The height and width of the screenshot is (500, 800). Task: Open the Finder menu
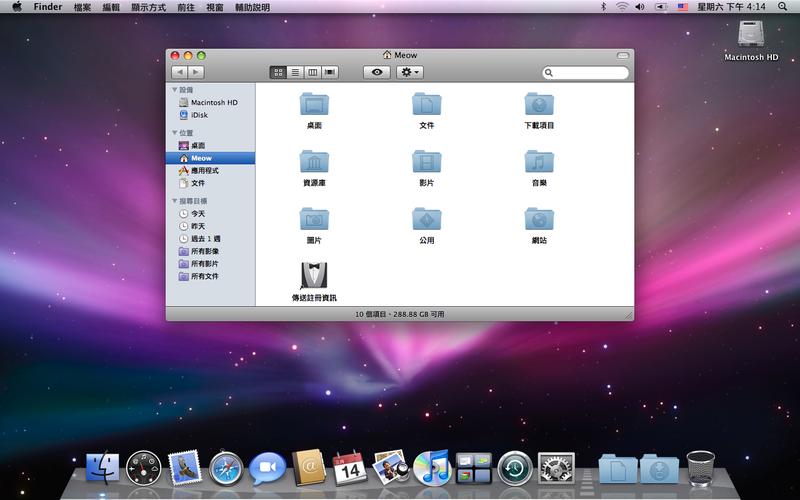tap(48, 7)
